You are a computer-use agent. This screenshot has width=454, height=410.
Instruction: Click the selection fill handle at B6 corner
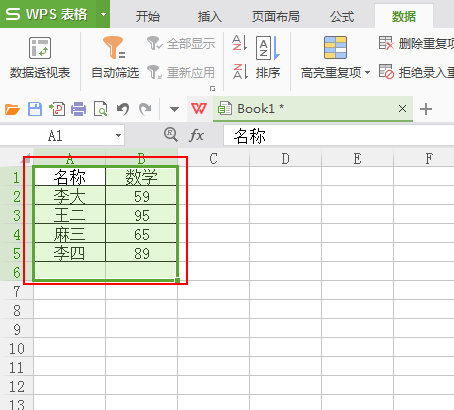(x=177, y=280)
